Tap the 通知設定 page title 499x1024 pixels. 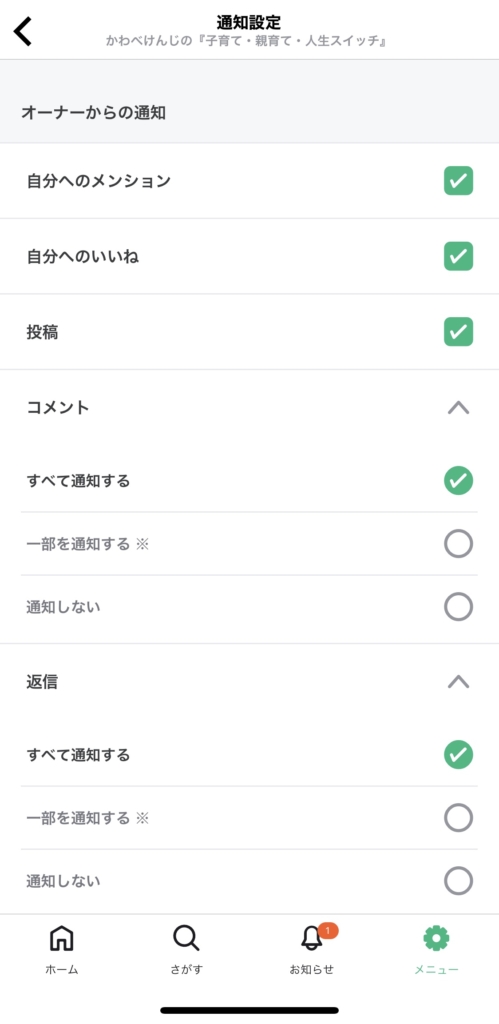249,22
